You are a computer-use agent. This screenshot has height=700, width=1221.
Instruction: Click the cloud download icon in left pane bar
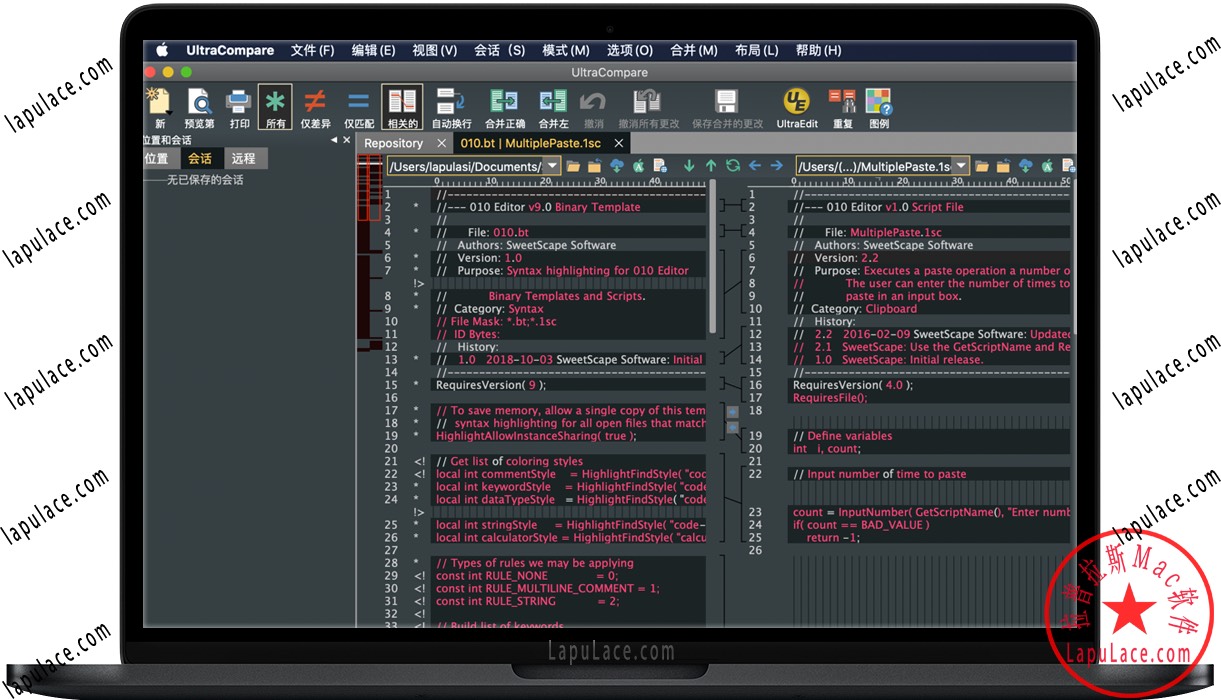617,166
